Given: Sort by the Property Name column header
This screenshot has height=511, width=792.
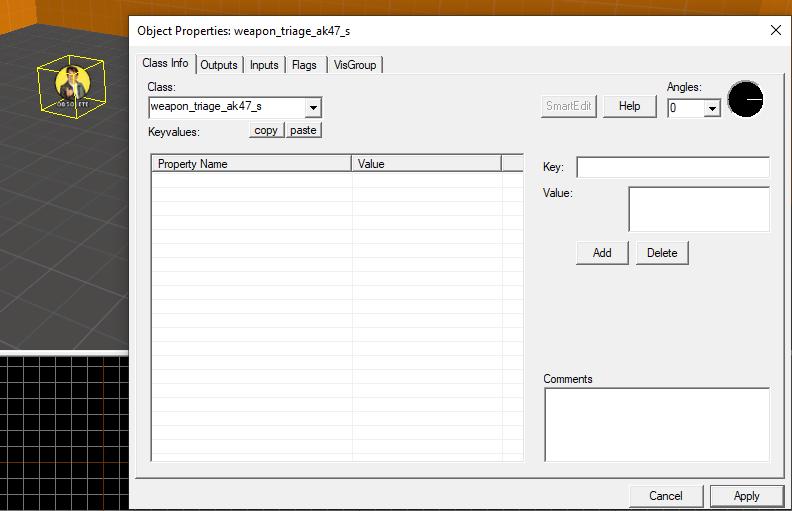Looking at the screenshot, I should (x=252, y=164).
